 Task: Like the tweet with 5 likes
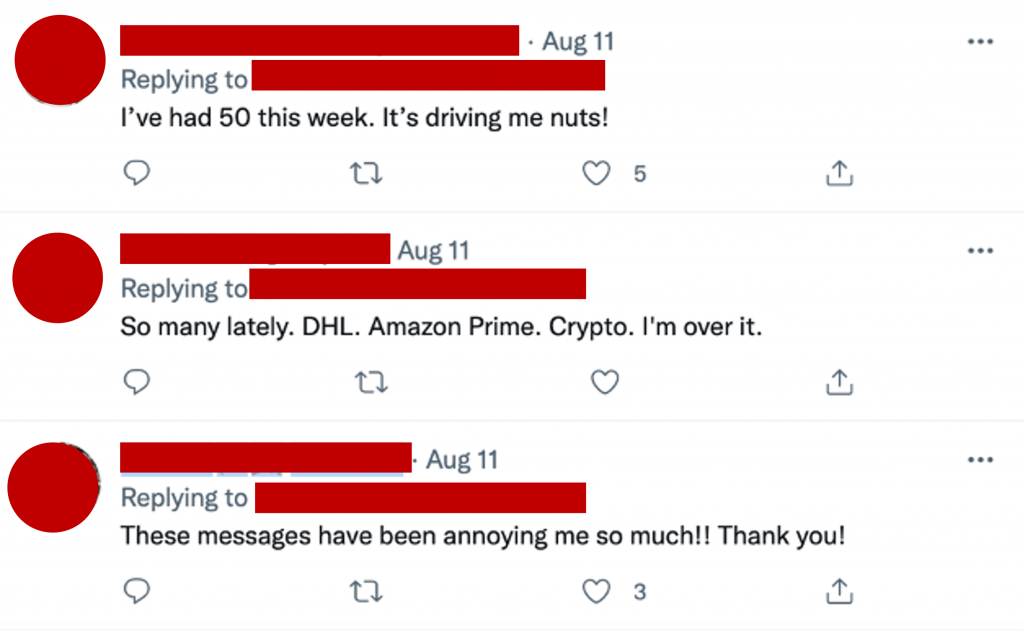(x=597, y=174)
